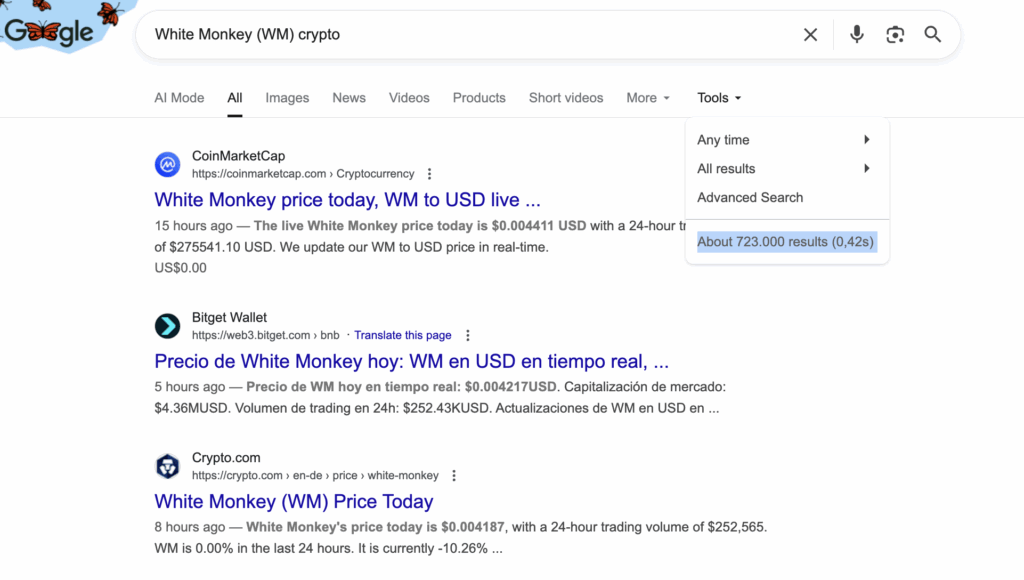The width and height of the screenshot is (1024, 580).
Task: Click the magnifying glass search icon
Action: [x=933, y=35]
